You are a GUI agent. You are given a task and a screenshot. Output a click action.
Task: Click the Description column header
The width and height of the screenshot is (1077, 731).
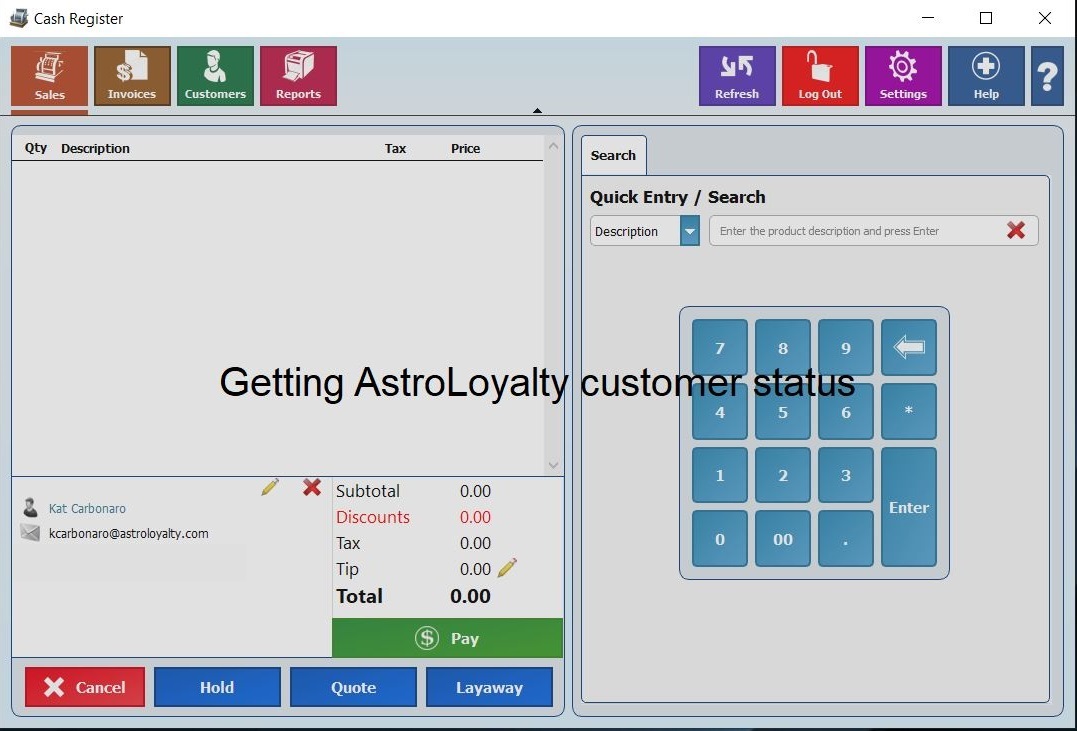[95, 148]
